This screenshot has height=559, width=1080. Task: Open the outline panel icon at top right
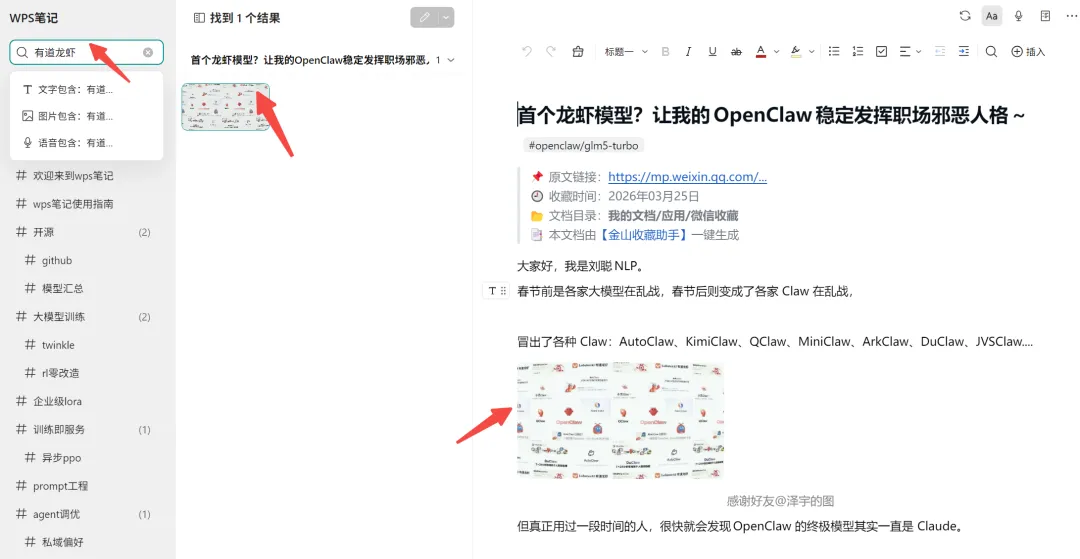pyautogui.click(x=1046, y=16)
